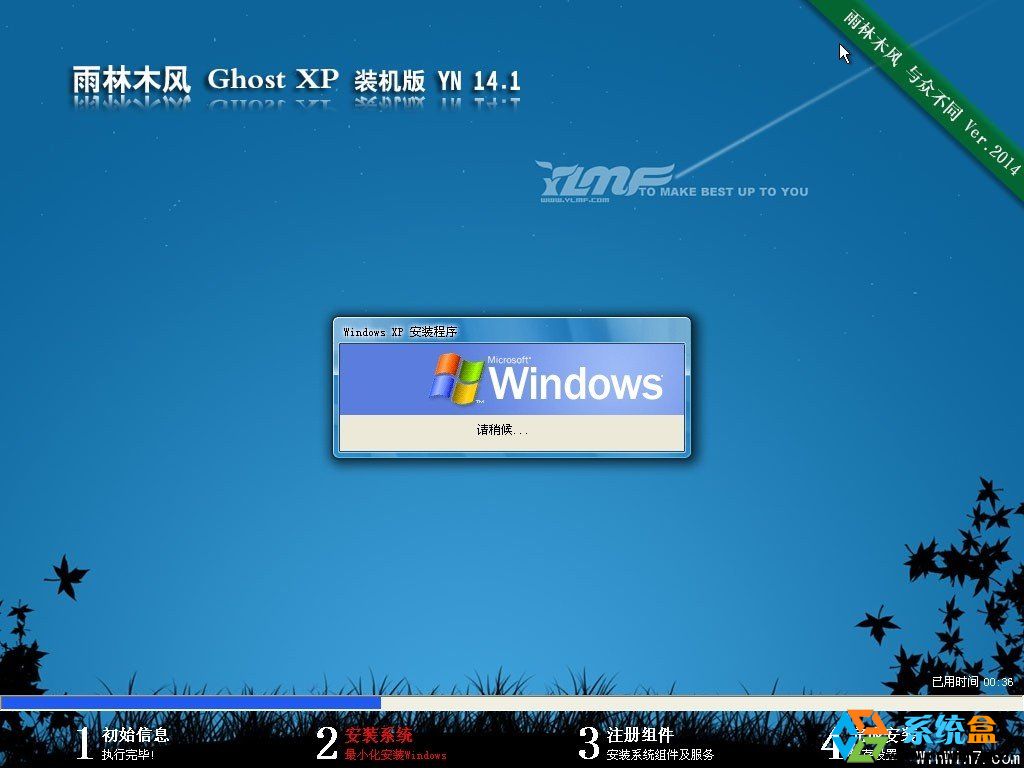Select step 1 初始信息 label
1024x768 pixels.
click(x=137, y=733)
